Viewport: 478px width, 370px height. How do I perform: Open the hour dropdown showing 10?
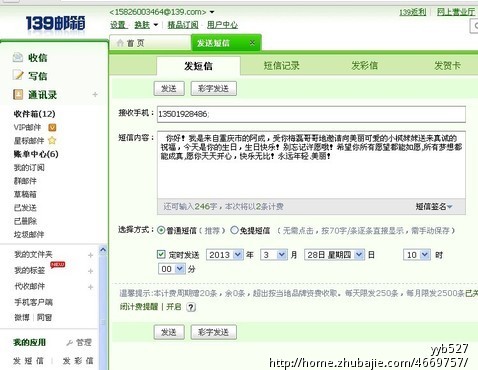click(x=417, y=255)
